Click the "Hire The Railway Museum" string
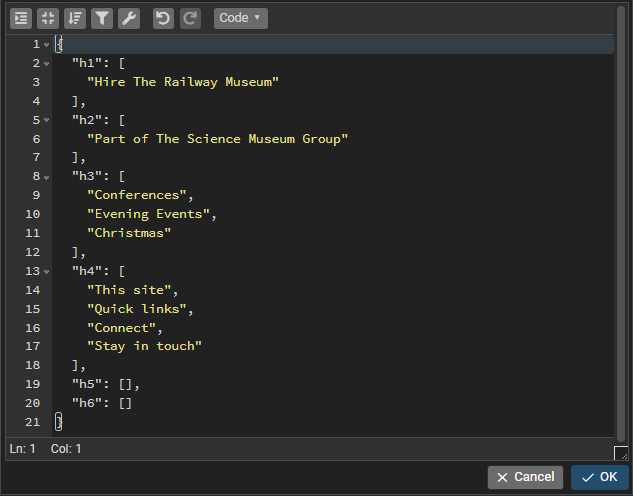Image resolution: width=633 pixels, height=496 pixels. [x=183, y=82]
